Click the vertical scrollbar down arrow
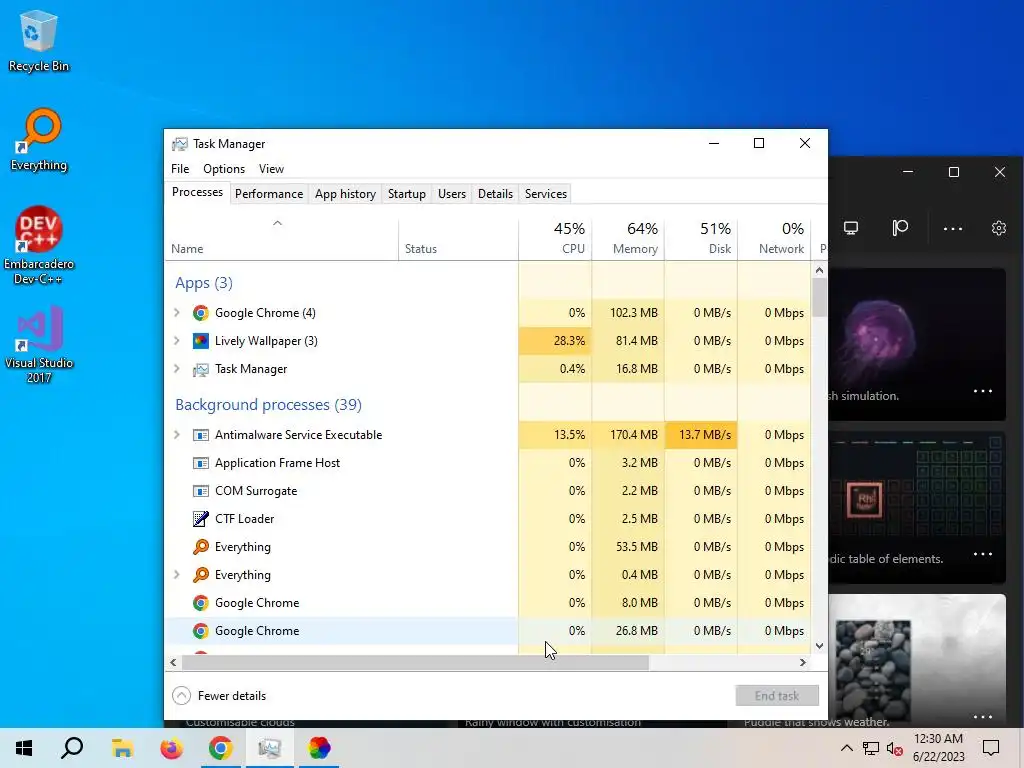This screenshot has height=768, width=1024. coord(820,646)
